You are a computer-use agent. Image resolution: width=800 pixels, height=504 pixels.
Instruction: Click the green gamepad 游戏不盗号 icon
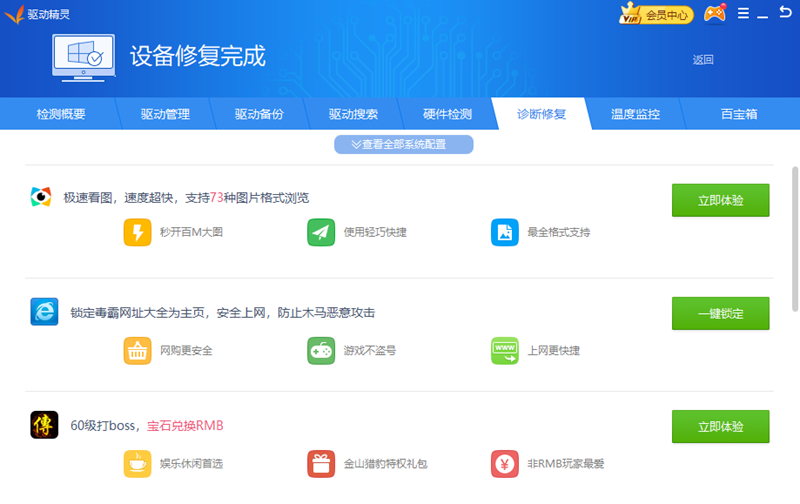(x=321, y=351)
